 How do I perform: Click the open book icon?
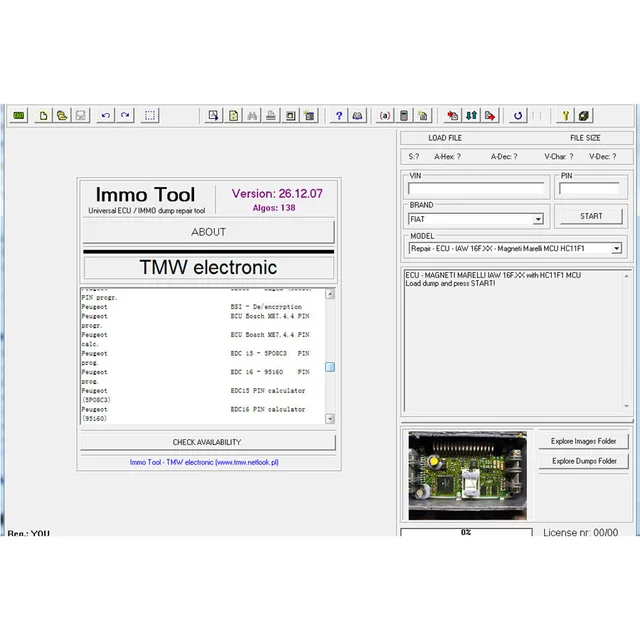pos(358,116)
